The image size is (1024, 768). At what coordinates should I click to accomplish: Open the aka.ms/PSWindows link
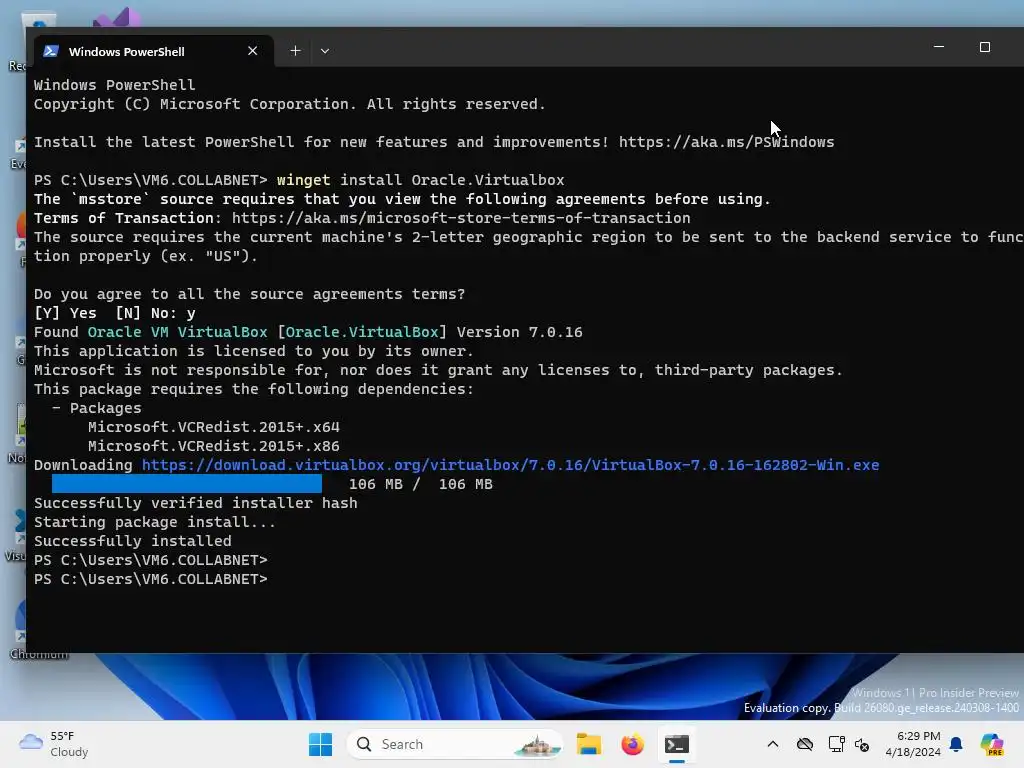point(726,142)
